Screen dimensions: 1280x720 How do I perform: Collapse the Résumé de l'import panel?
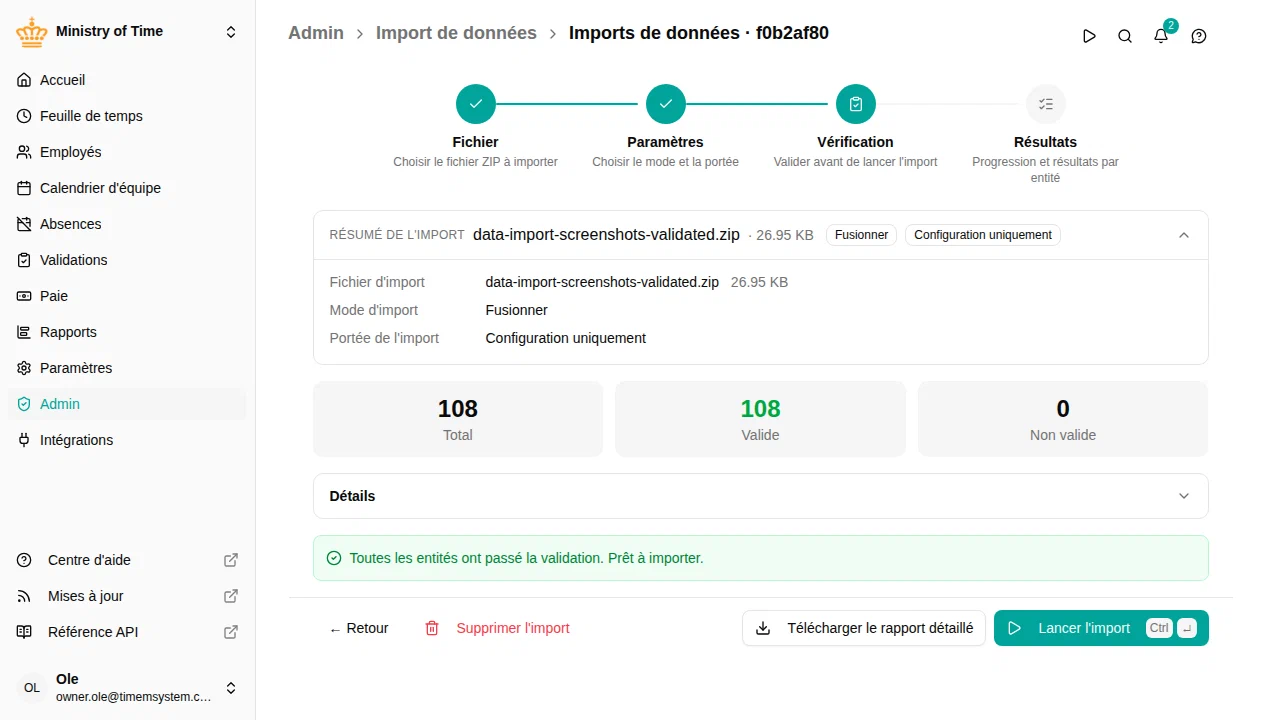click(1184, 235)
